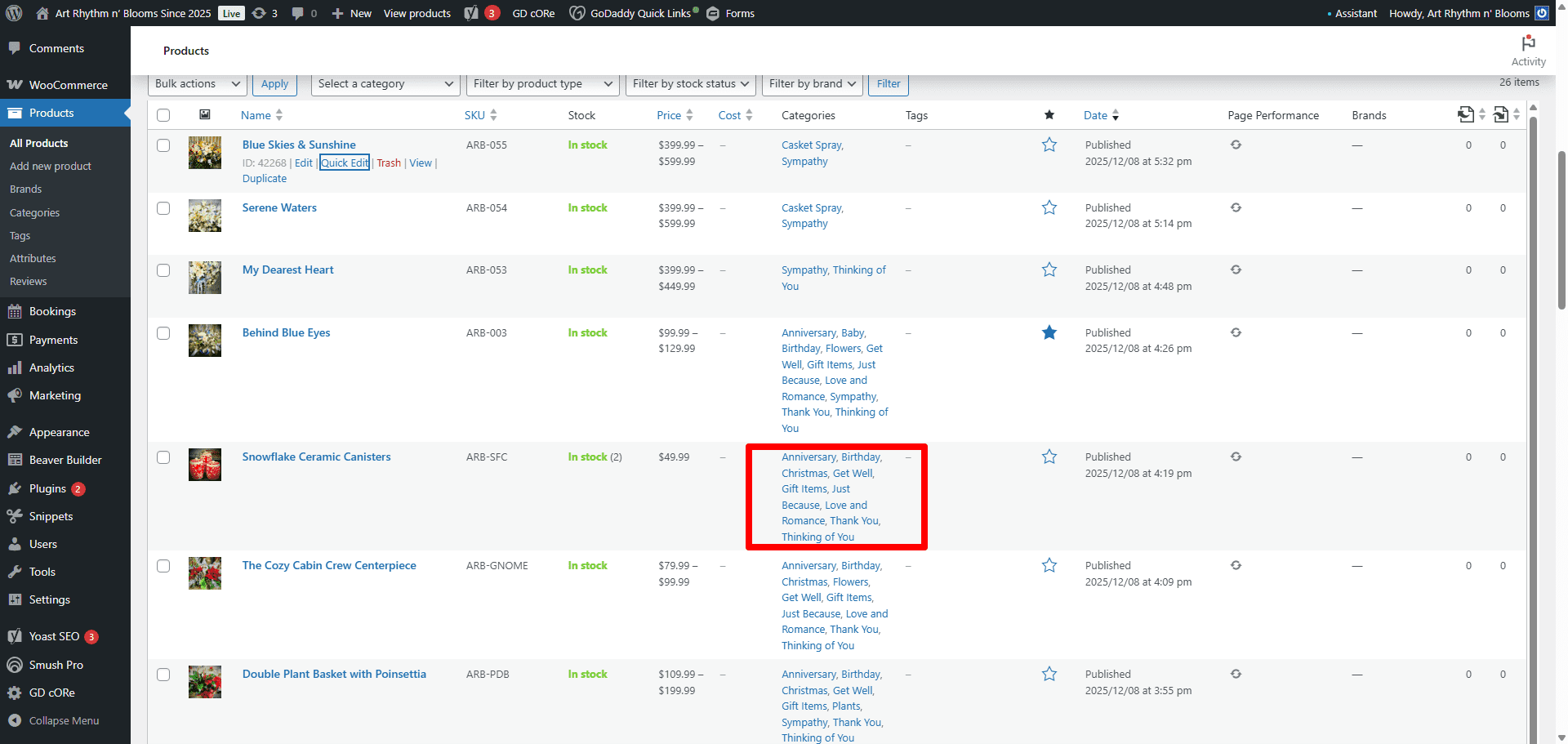Toggle featured star for Blue Skies & Sunshine

(1049, 145)
